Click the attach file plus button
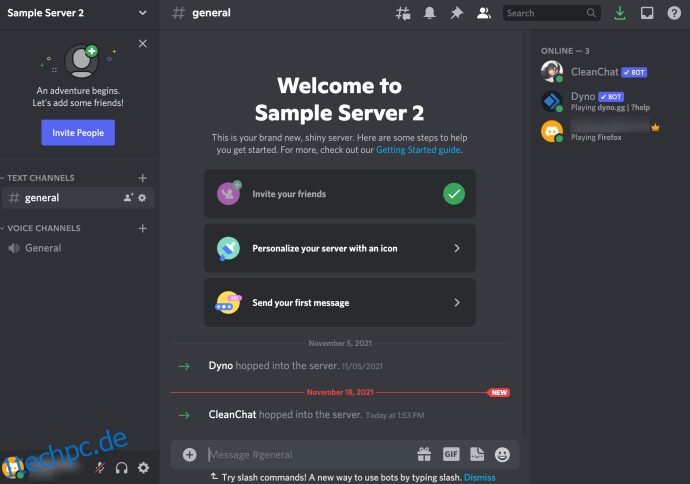 pos(190,455)
